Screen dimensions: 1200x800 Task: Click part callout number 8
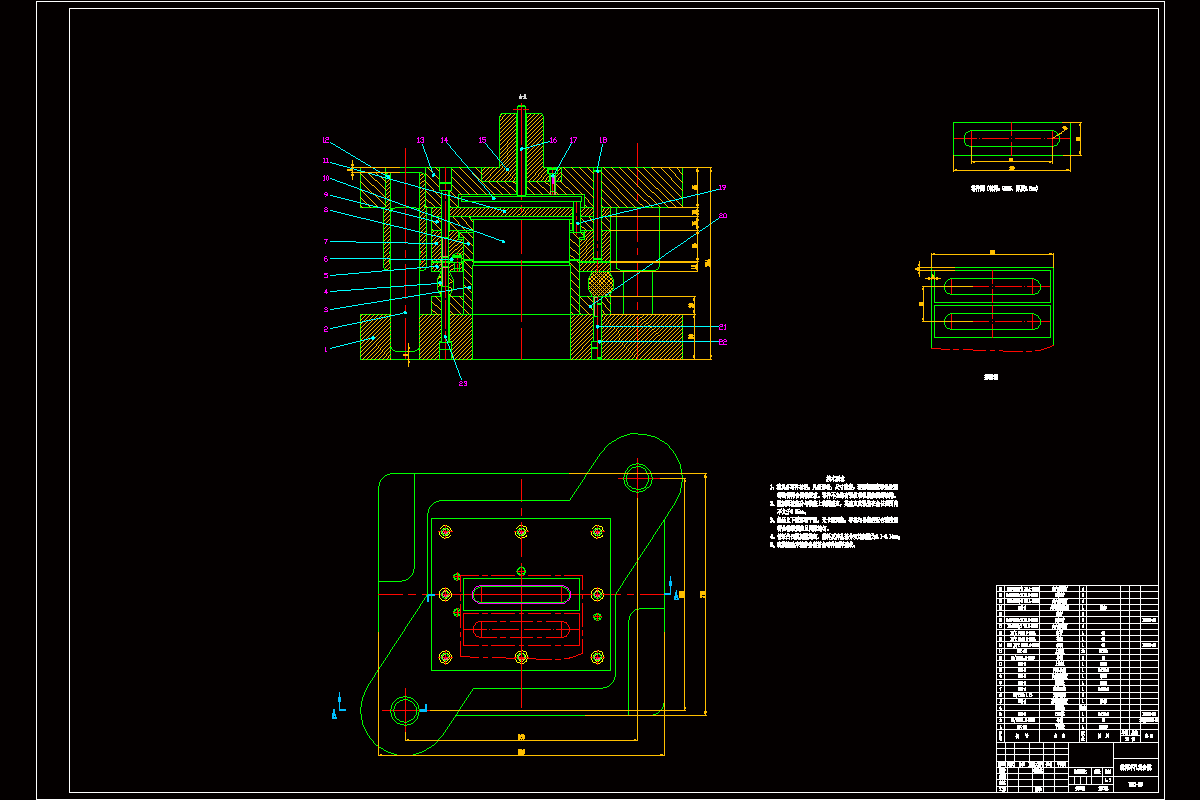tap(326, 210)
